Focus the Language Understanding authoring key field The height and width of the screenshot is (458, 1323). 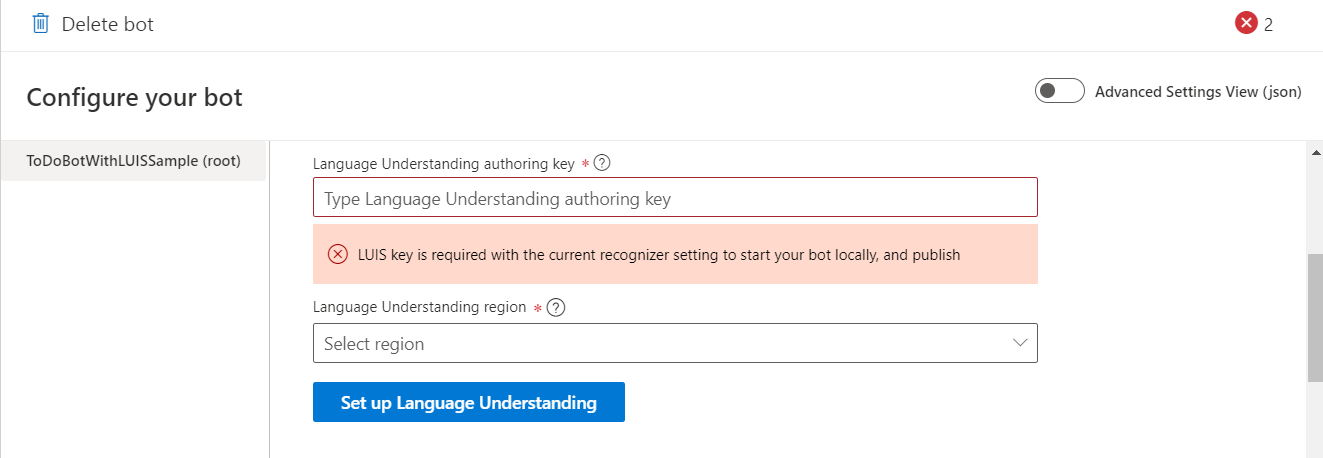click(x=675, y=198)
